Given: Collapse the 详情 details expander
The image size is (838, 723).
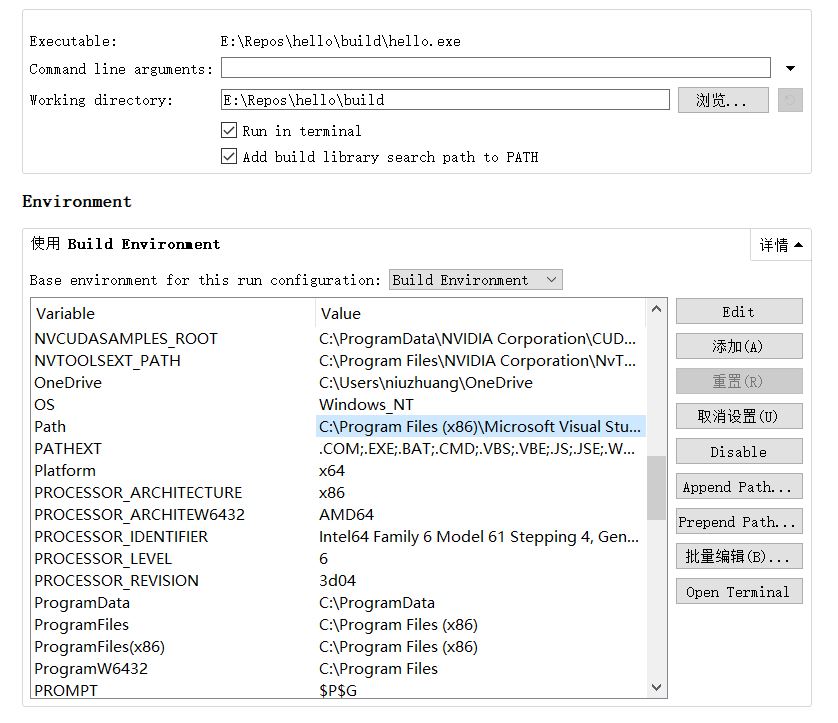Looking at the screenshot, I should pyautogui.click(x=780, y=245).
